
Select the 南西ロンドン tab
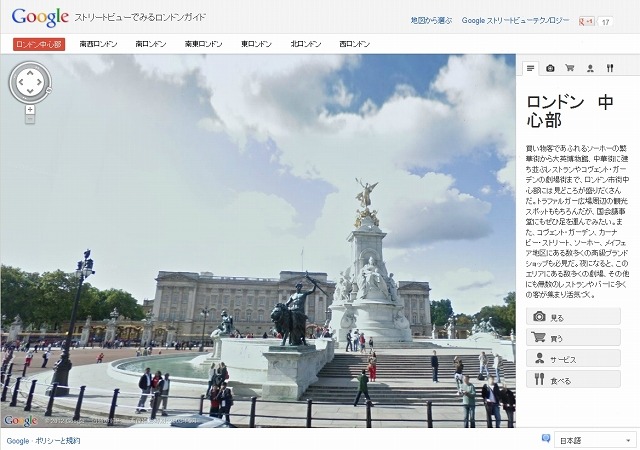click(98, 44)
